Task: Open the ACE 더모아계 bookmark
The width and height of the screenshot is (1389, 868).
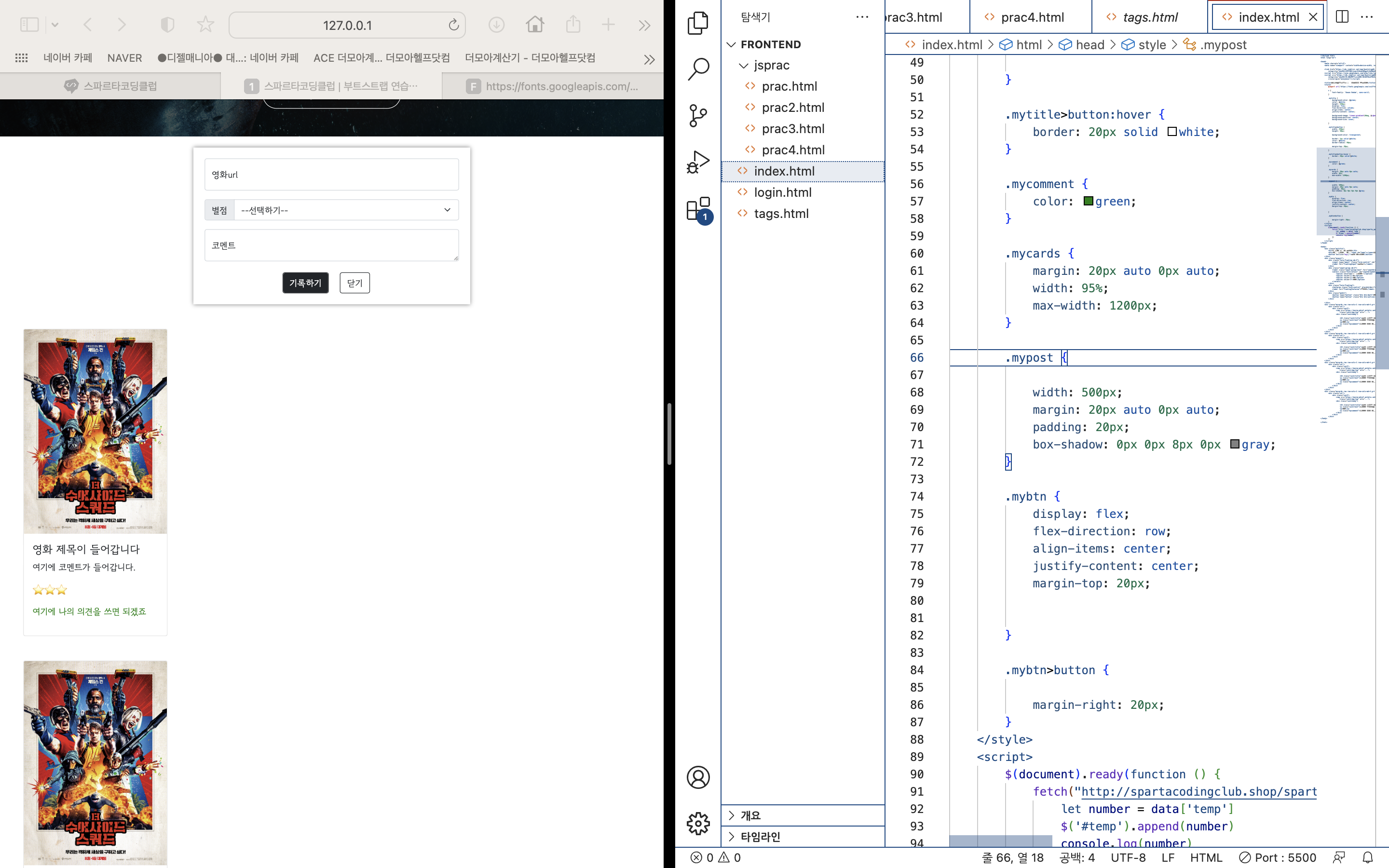Action: click(381, 58)
